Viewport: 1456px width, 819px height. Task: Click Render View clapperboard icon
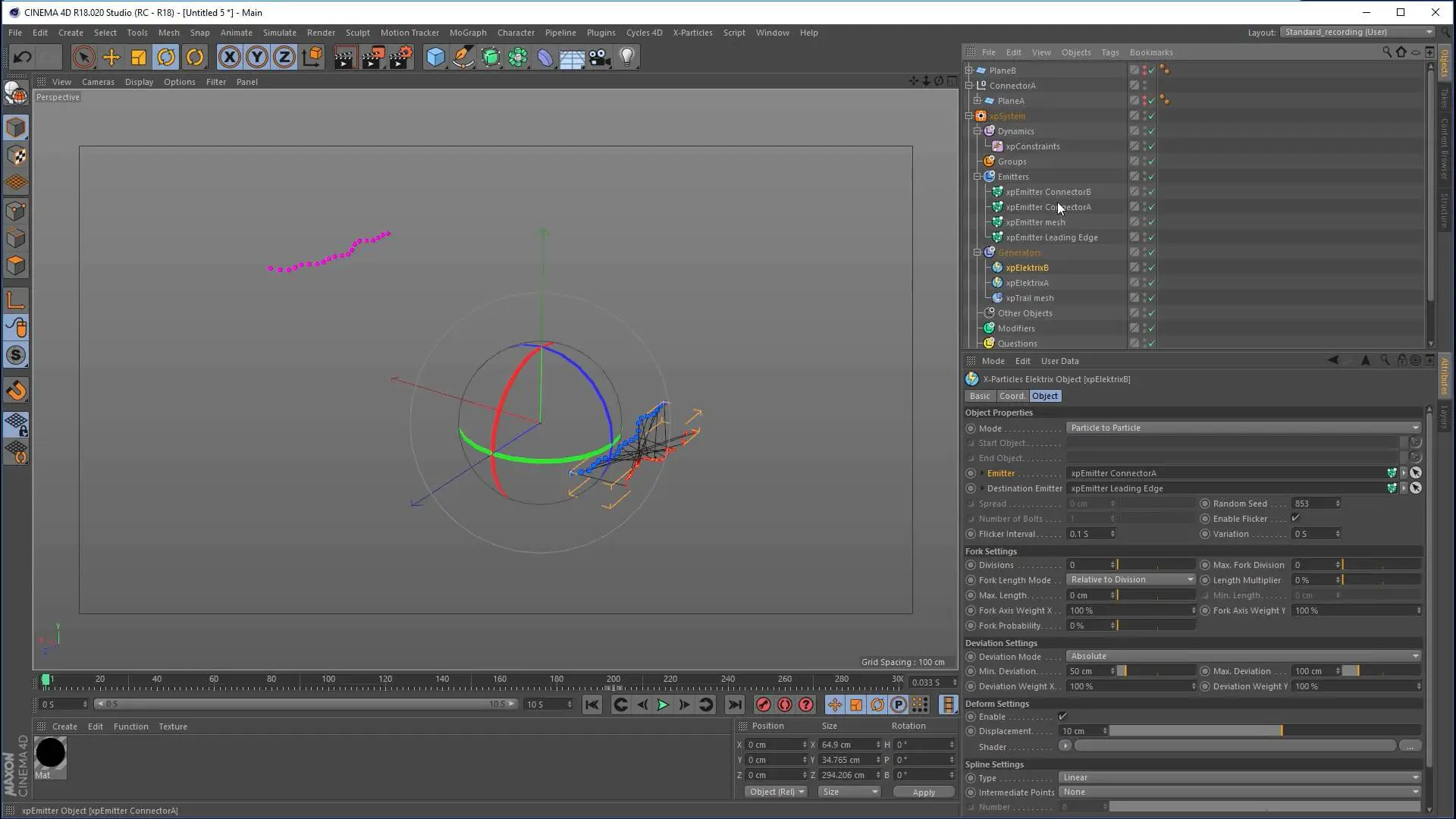(344, 57)
